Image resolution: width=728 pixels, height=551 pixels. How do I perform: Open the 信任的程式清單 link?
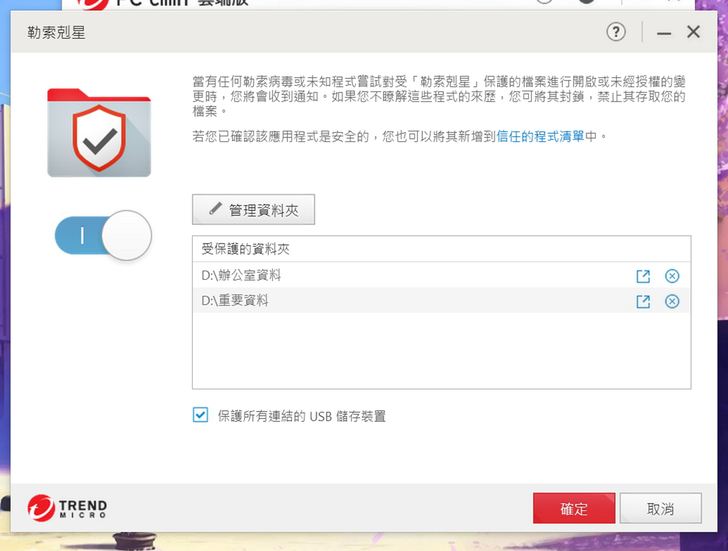(x=540, y=136)
